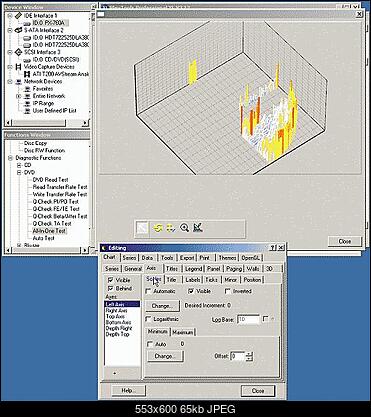This screenshot has width=371, height=417.
Task: Collapse the Network Devices node
Action: pos(10,82)
